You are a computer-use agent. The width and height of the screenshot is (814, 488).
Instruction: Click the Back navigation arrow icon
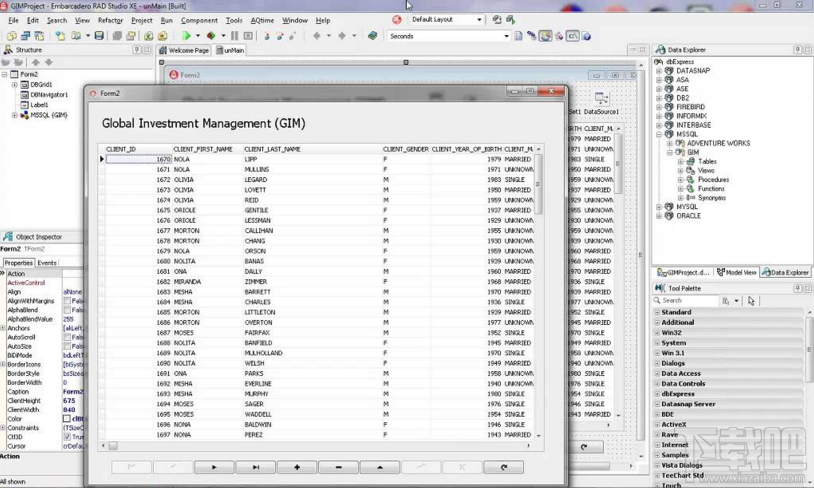317,36
